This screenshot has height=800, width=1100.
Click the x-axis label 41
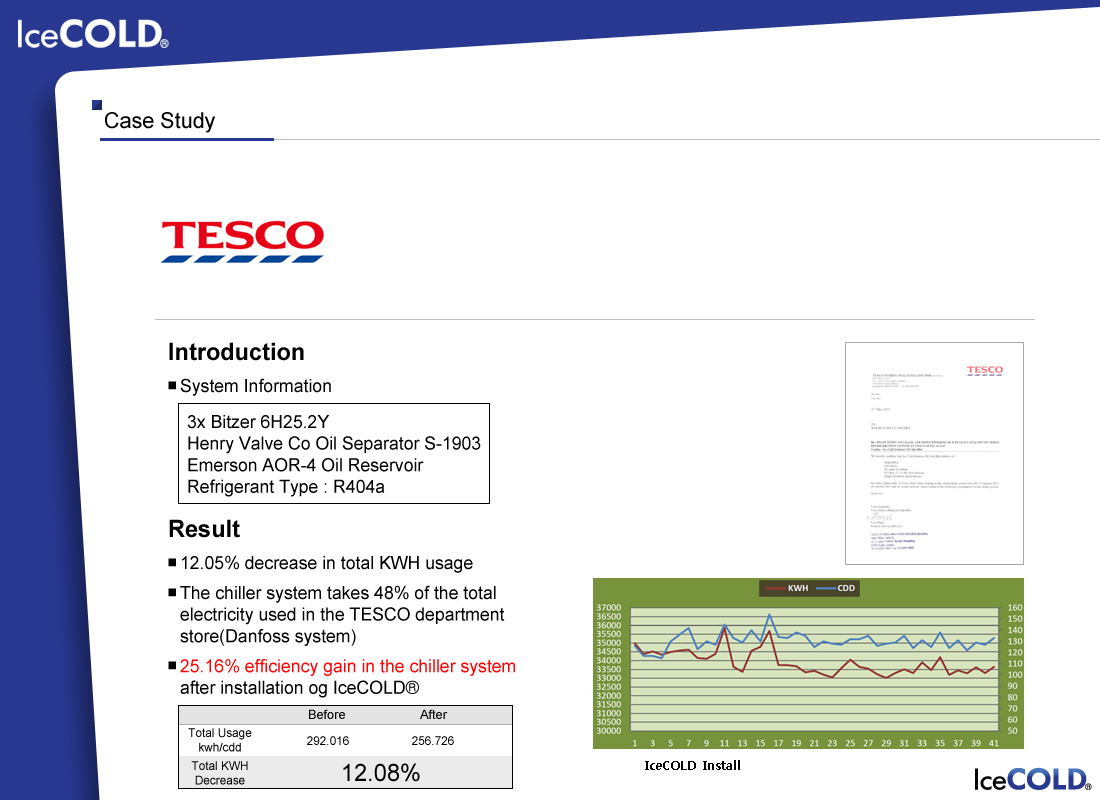pos(993,742)
